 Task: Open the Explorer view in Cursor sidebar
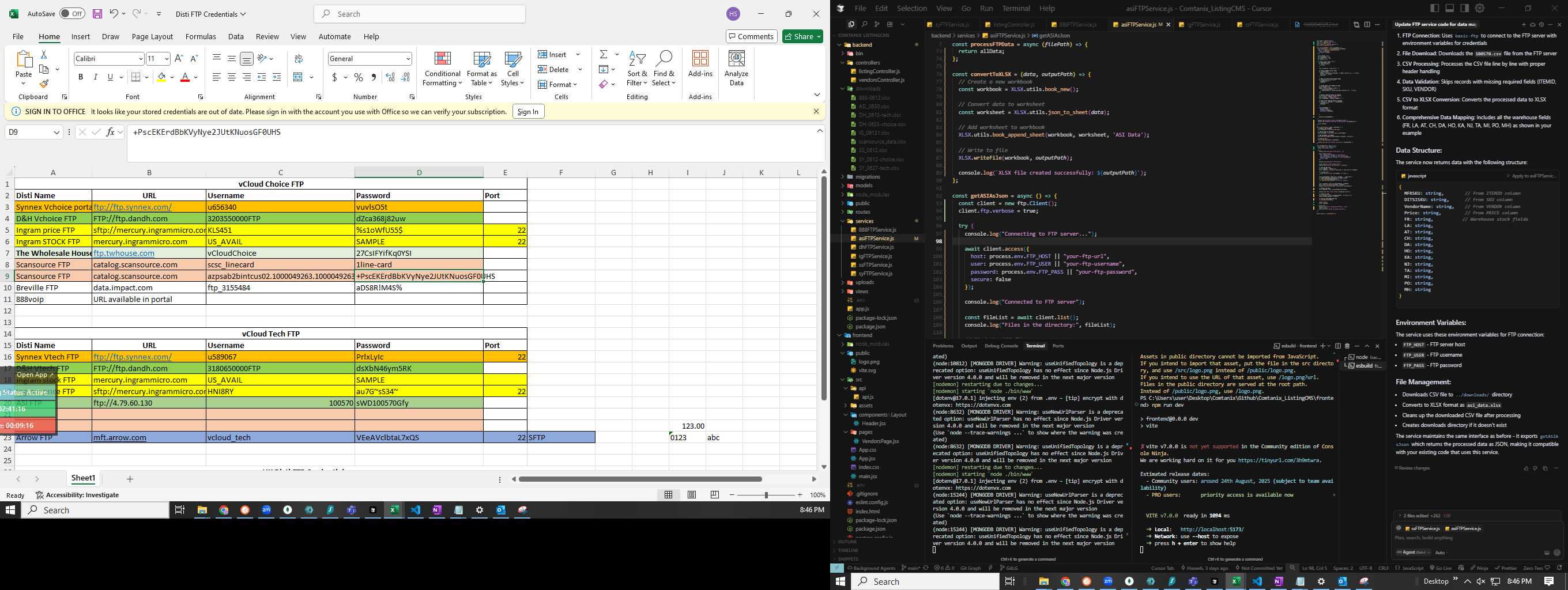[x=851, y=24]
